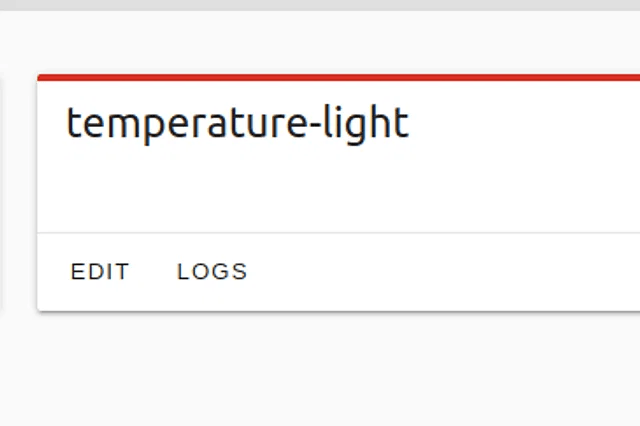The width and height of the screenshot is (640, 426).
Task: Click blank page area beneath the card
Action: (x=320, y=370)
